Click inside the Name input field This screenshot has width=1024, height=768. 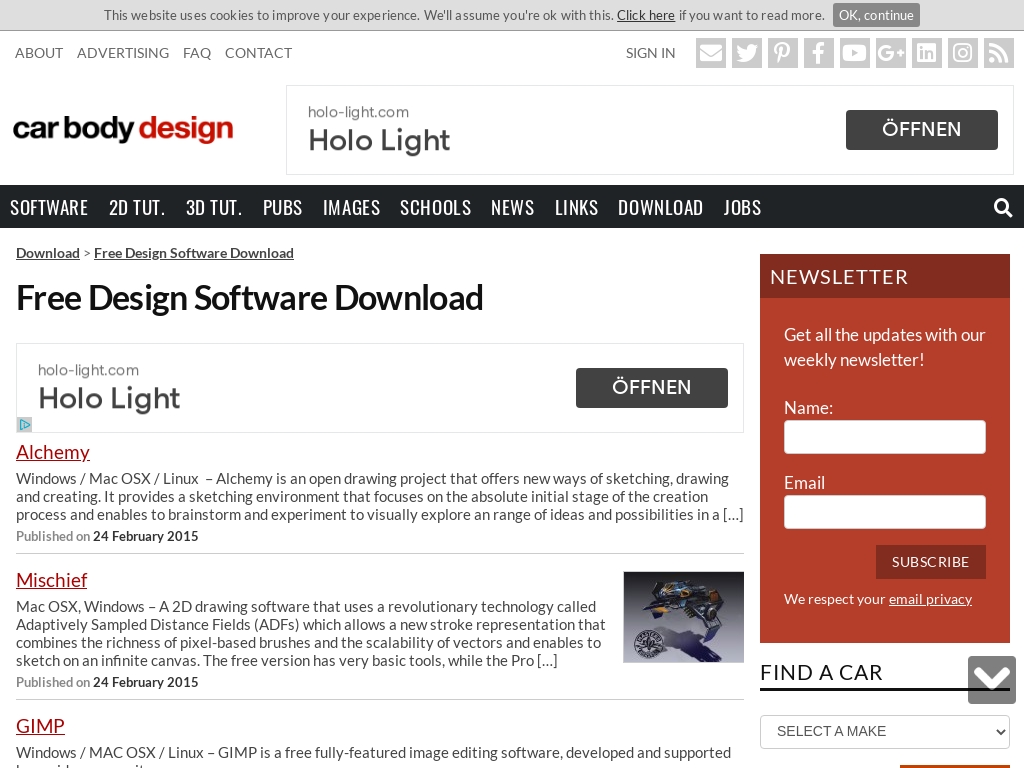pyautogui.click(x=885, y=437)
